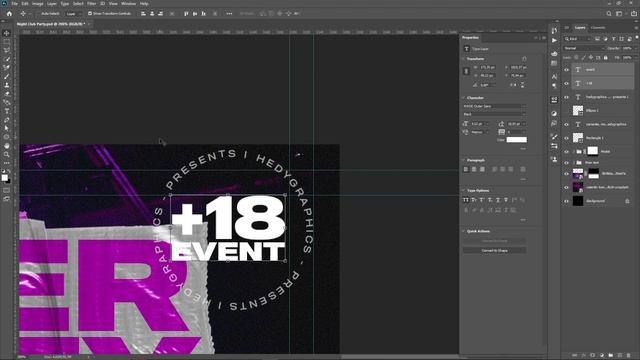Open the File menu
The image size is (640, 360).
pos(15,4)
